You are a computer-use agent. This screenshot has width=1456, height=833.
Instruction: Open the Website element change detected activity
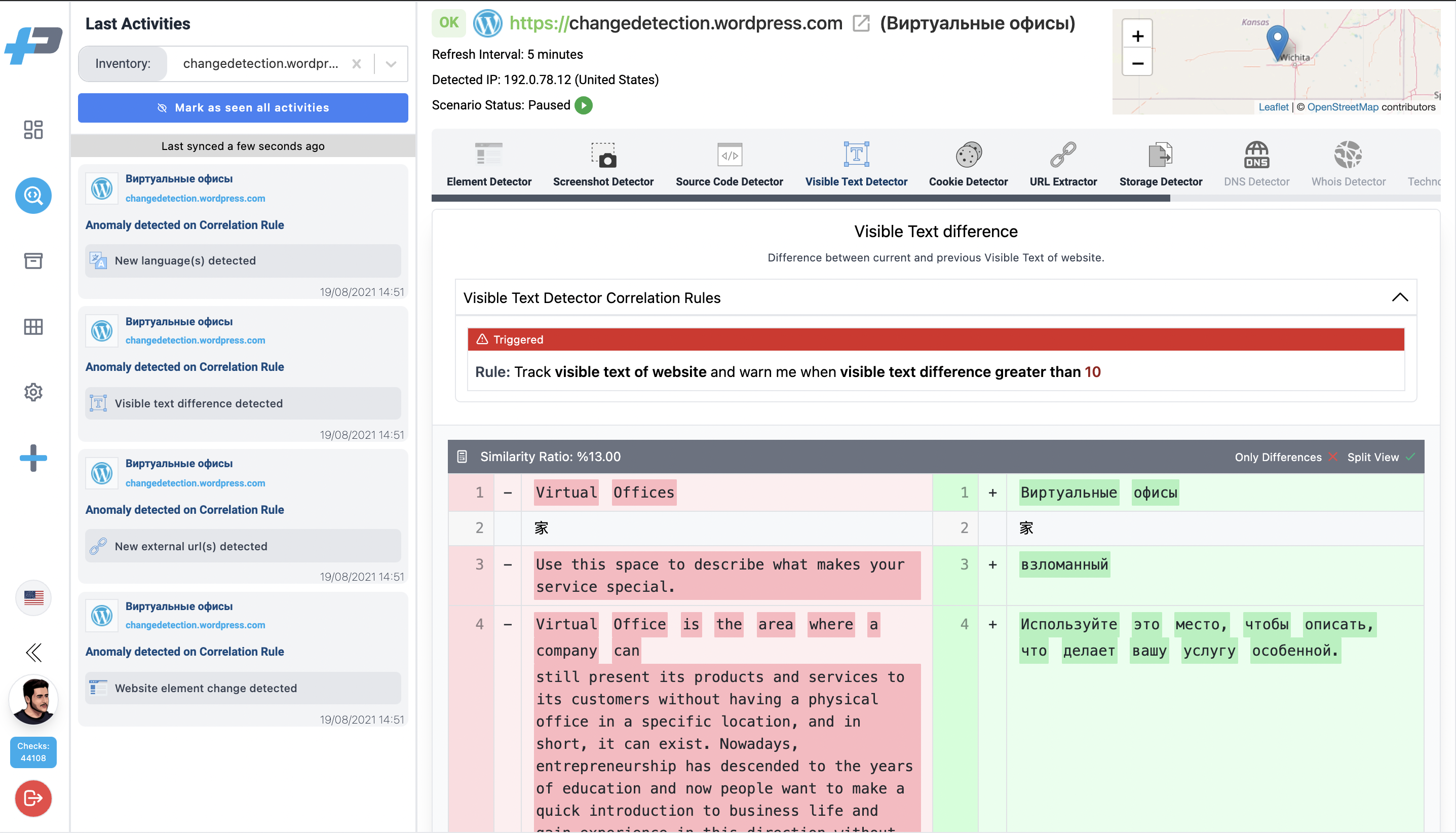click(x=243, y=688)
